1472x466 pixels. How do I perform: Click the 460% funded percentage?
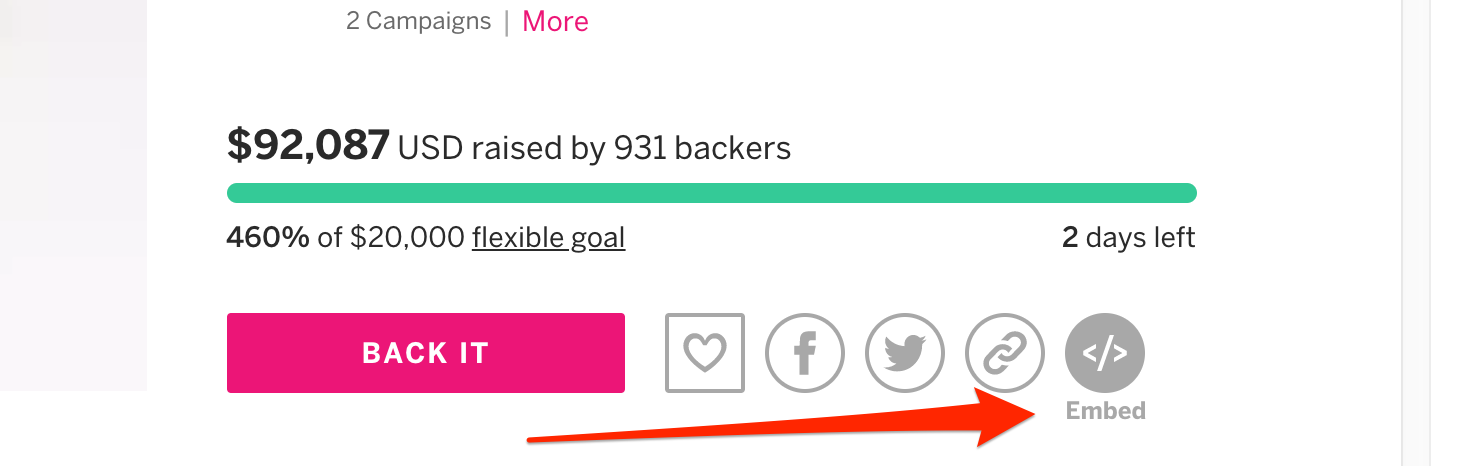click(x=268, y=238)
